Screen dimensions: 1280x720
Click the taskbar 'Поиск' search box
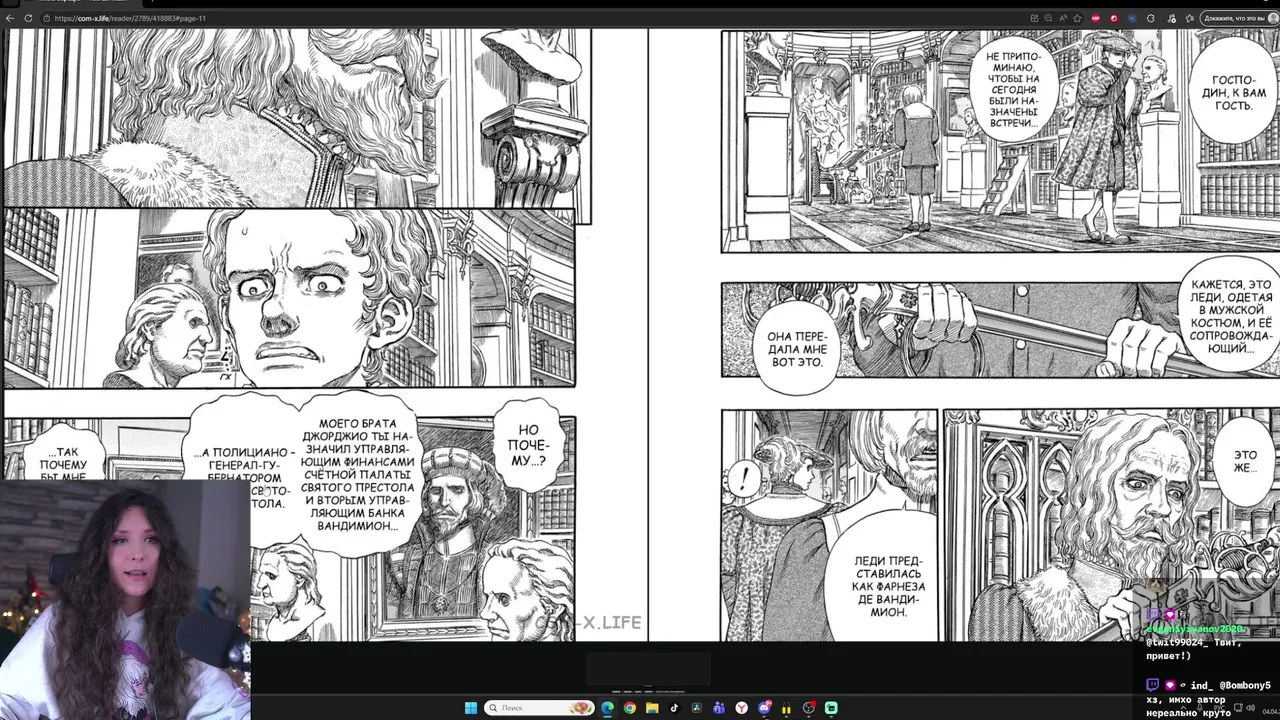539,708
